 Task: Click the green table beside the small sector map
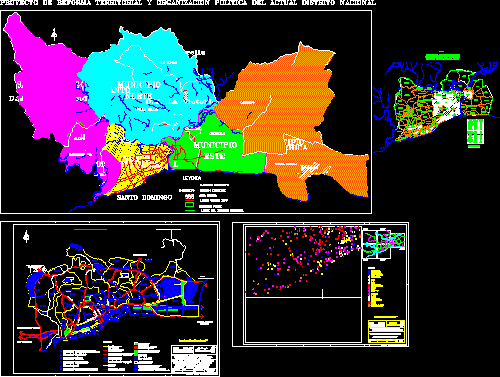click(475, 132)
